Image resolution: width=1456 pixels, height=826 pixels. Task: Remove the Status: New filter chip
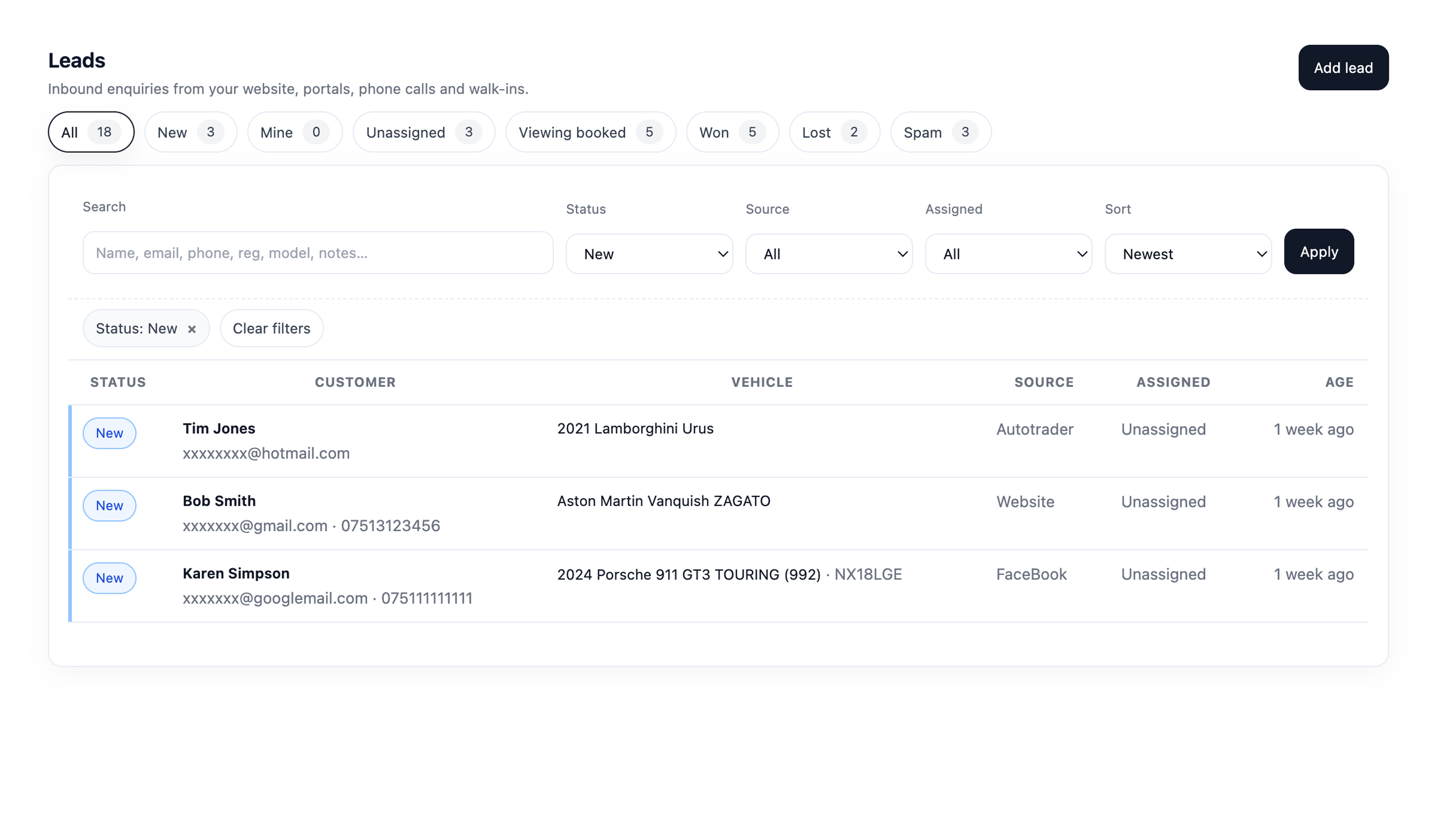(192, 329)
